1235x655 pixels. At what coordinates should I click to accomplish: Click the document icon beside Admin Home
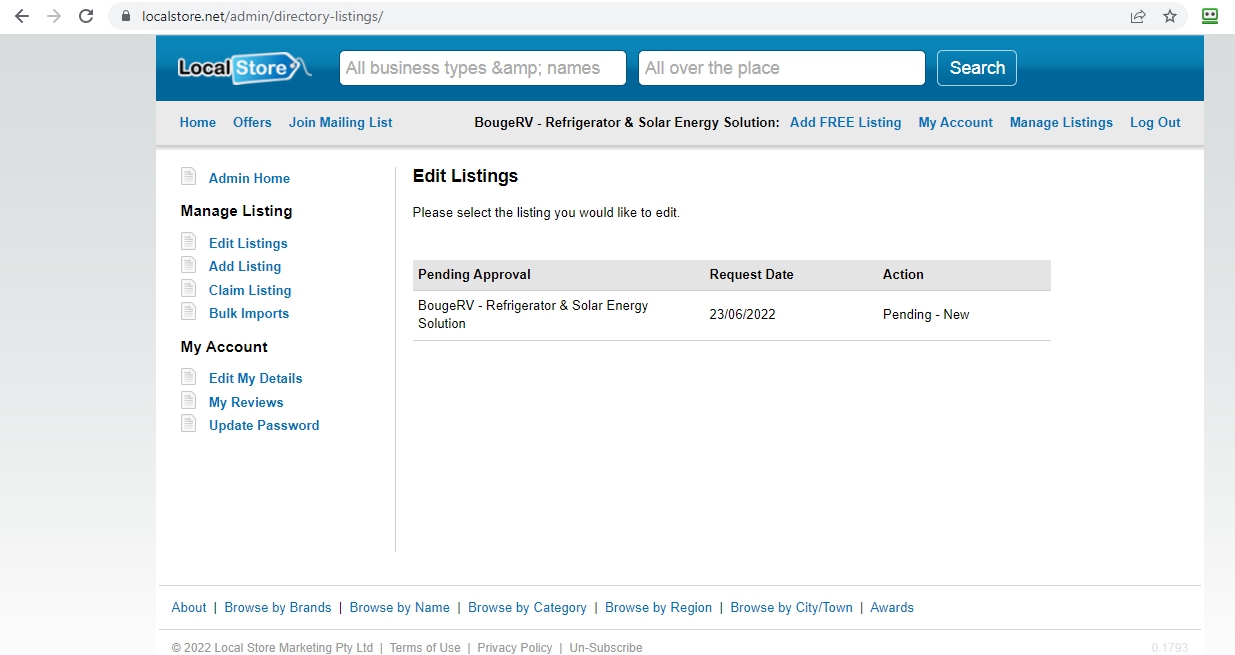[x=188, y=177]
